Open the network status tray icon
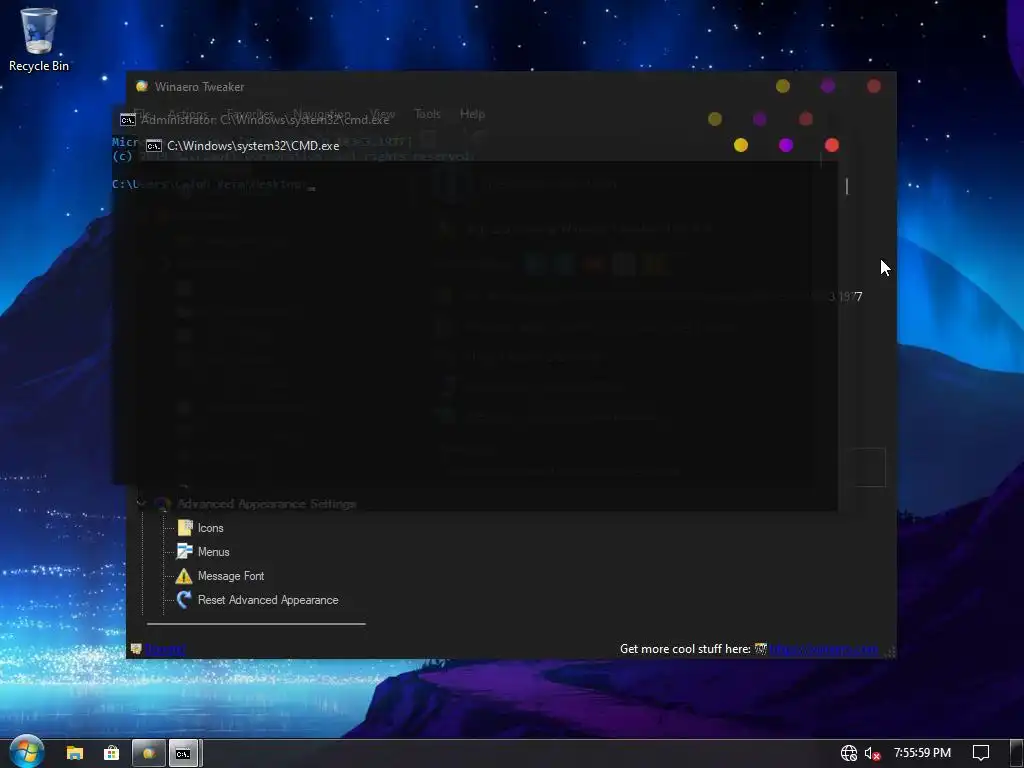Screen dimensions: 1024x768 [x=848, y=753]
